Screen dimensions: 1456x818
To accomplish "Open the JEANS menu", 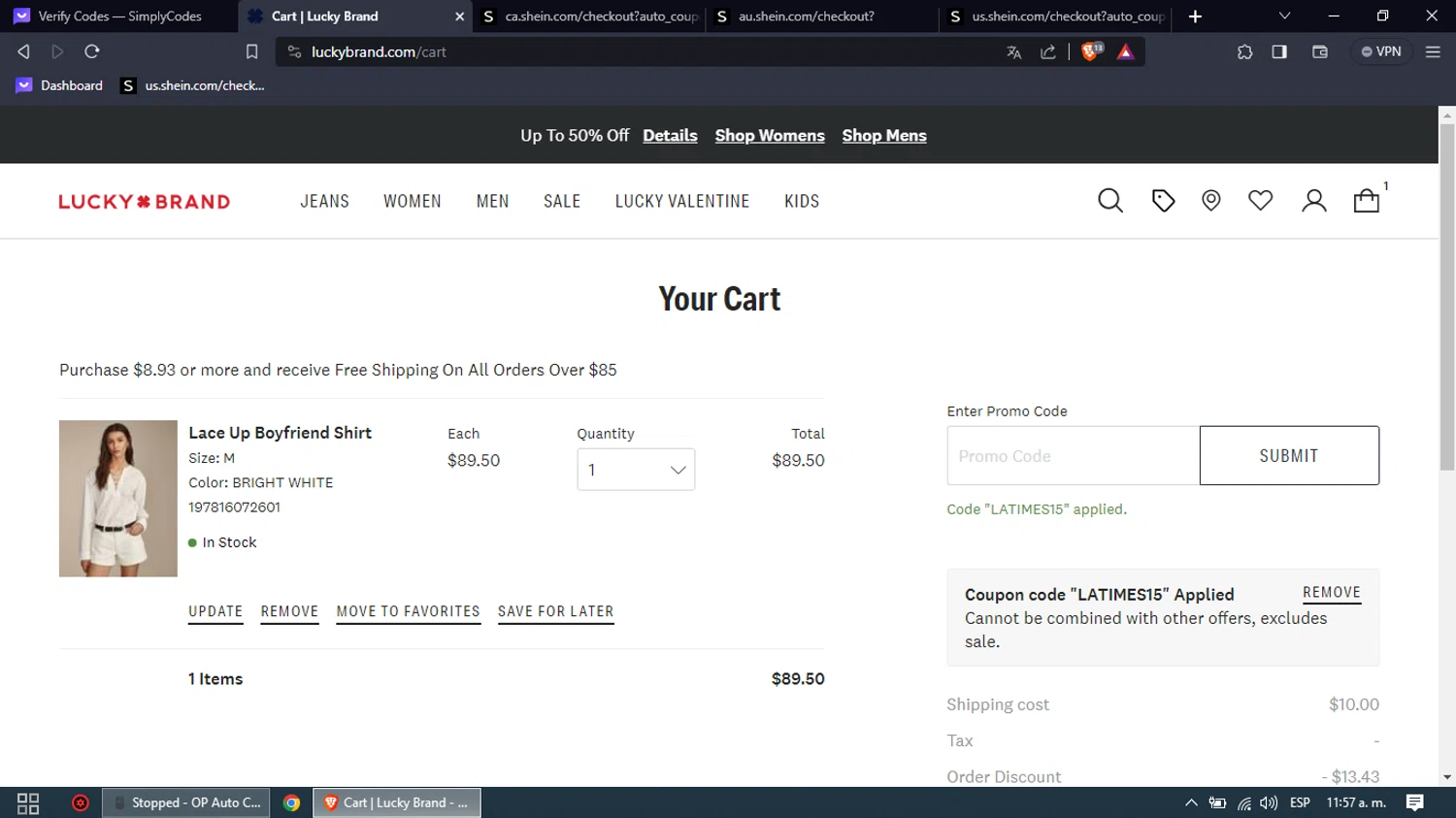I will pyautogui.click(x=324, y=201).
